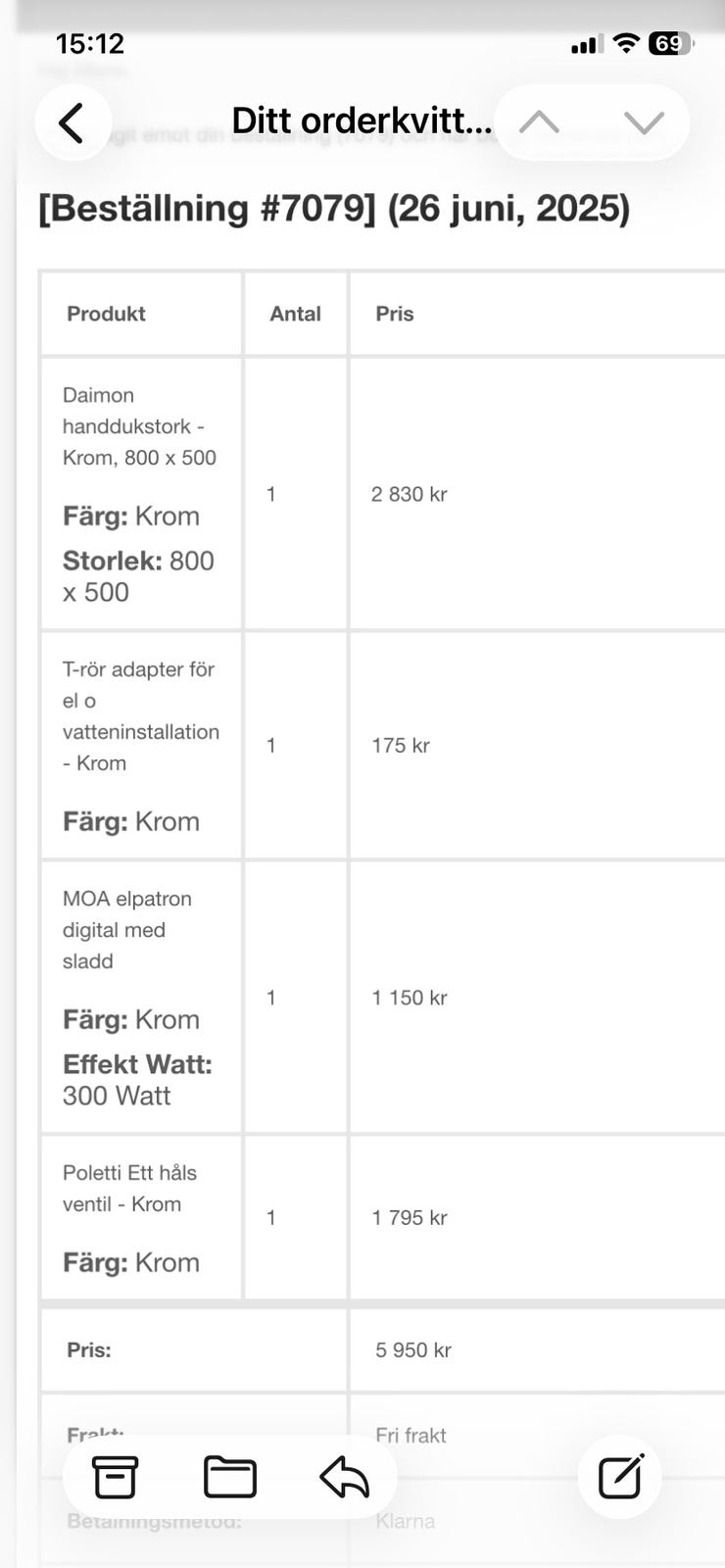Tap the back arrow button
This screenshot has width=725, height=1568.
coord(72,123)
